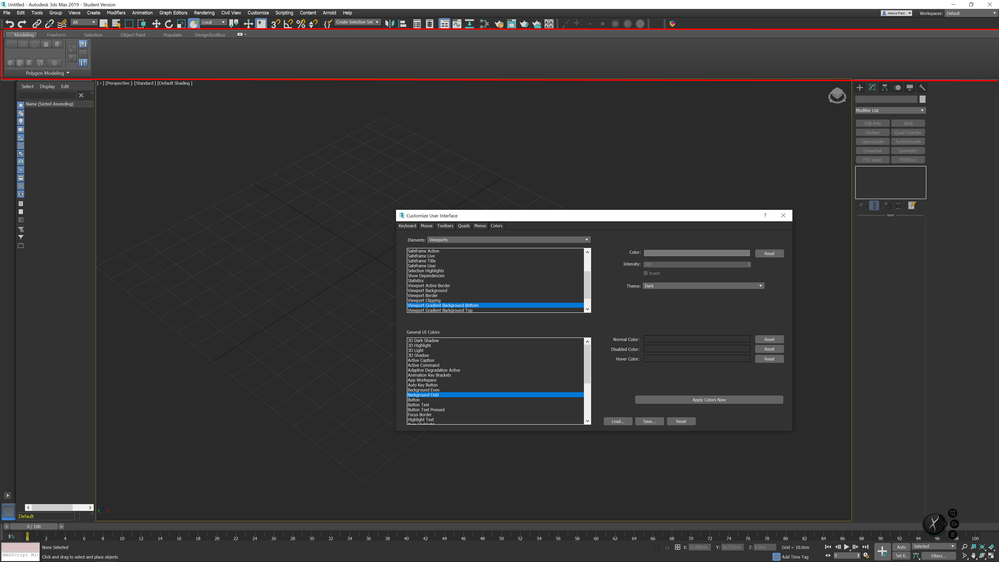Toggle the 3D Snaps icon
The height and width of the screenshot is (562, 999).
coord(275,24)
